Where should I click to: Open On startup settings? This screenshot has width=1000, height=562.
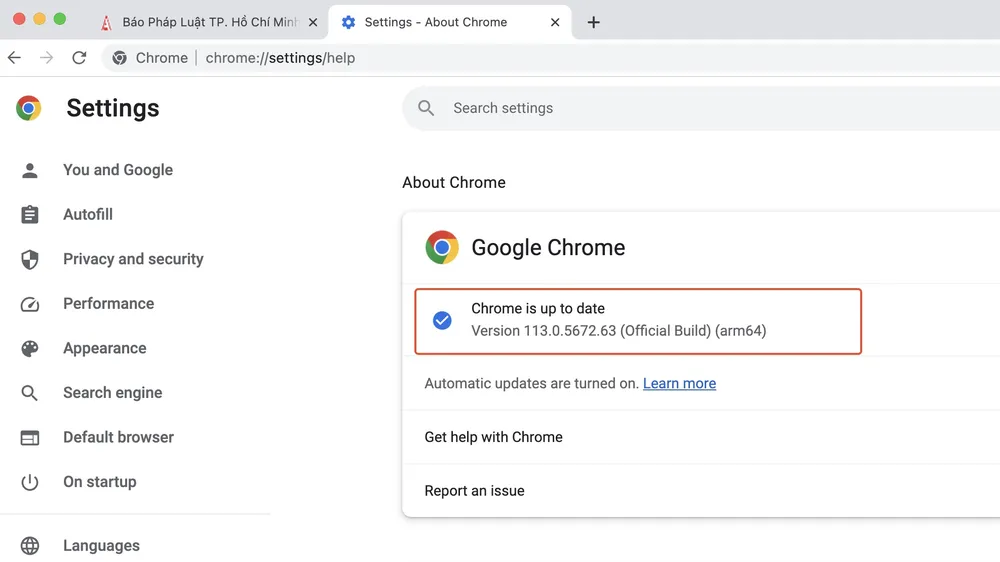point(99,482)
